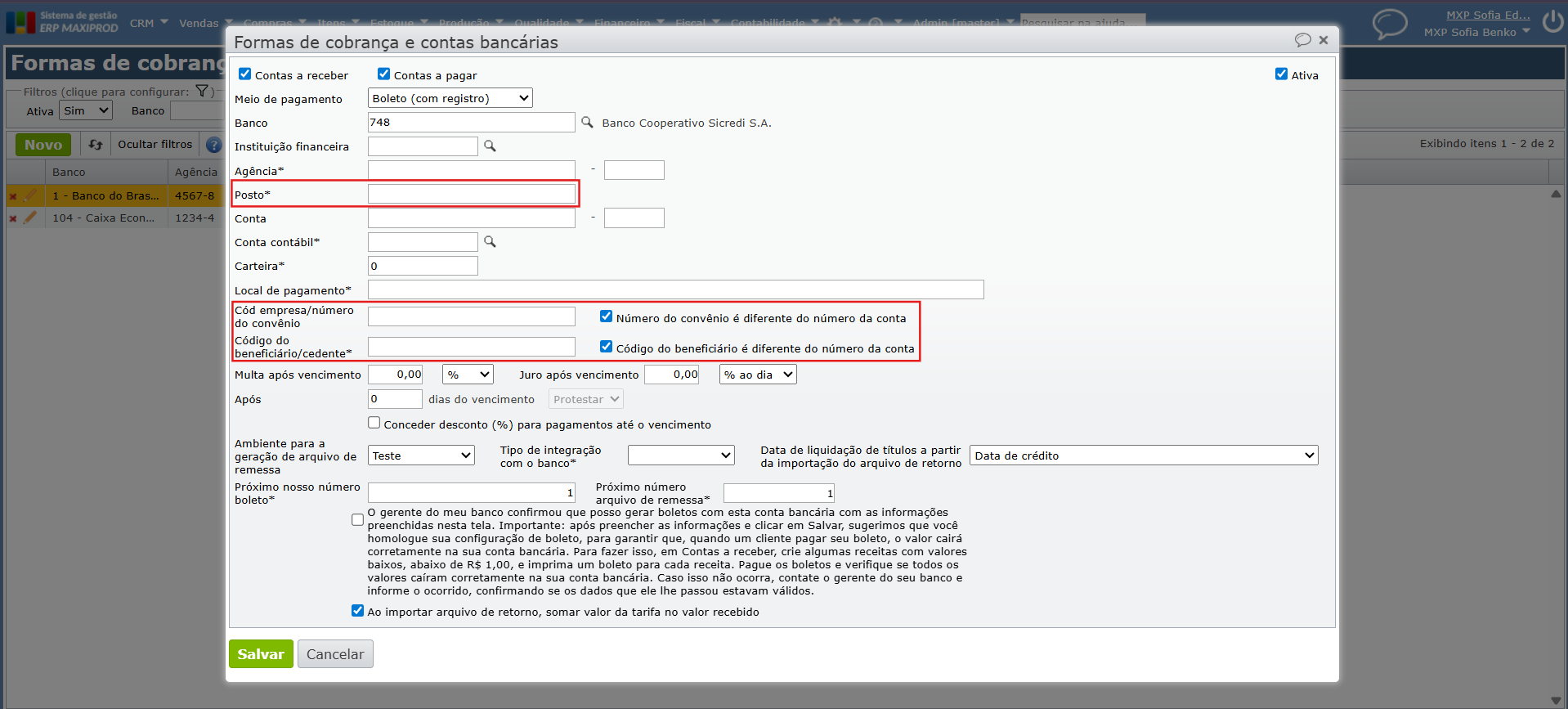1568x709 pixels.
Task: Check the bank manager confirmation checkbox
Action: coord(357,519)
